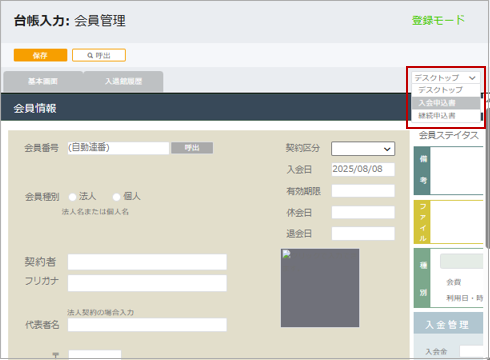The image size is (490, 360).
Task: Click the 会員ステイタス heading
Action: pyautogui.click(x=449, y=135)
